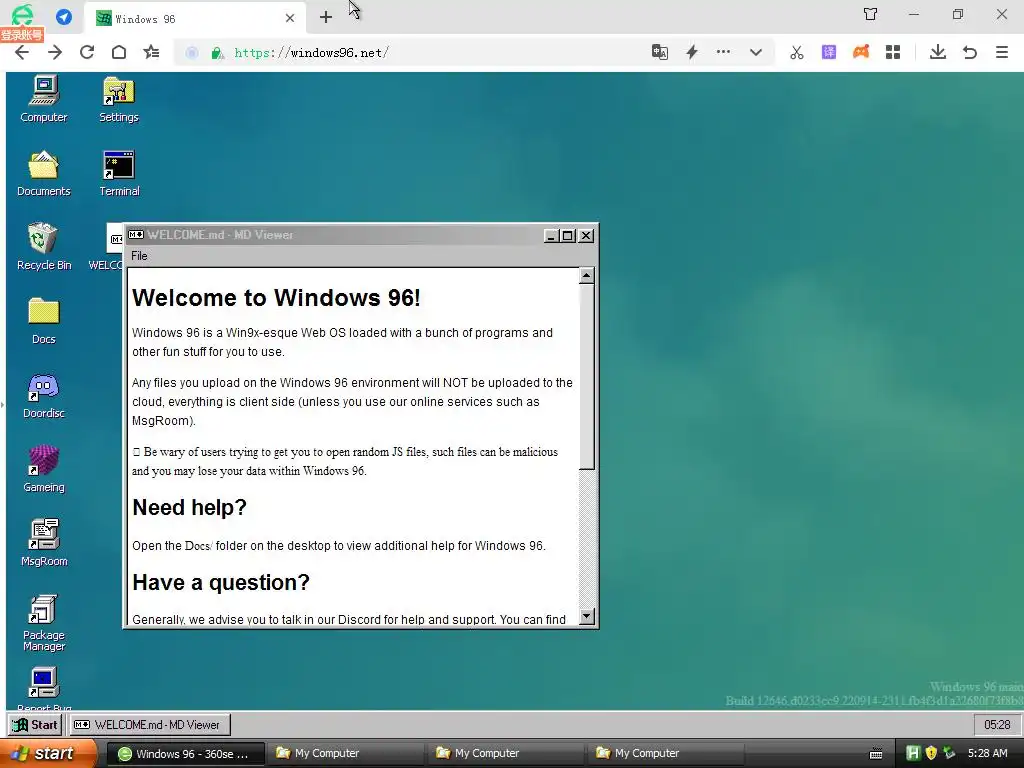Image resolution: width=1024 pixels, height=768 pixels.
Task: Open the Documents folder icon
Action: (44, 173)
